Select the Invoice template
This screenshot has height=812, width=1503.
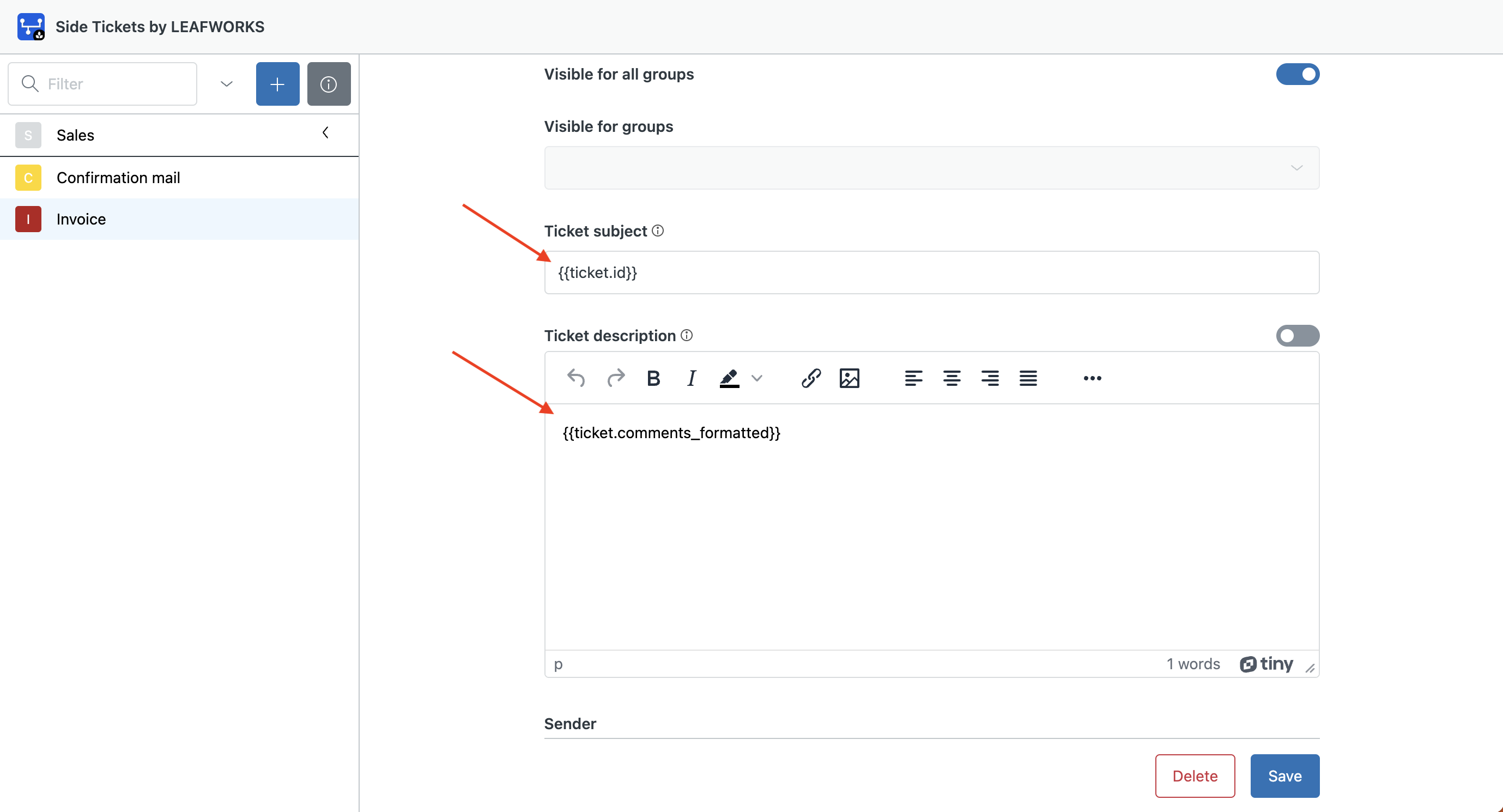pos(81,219)
